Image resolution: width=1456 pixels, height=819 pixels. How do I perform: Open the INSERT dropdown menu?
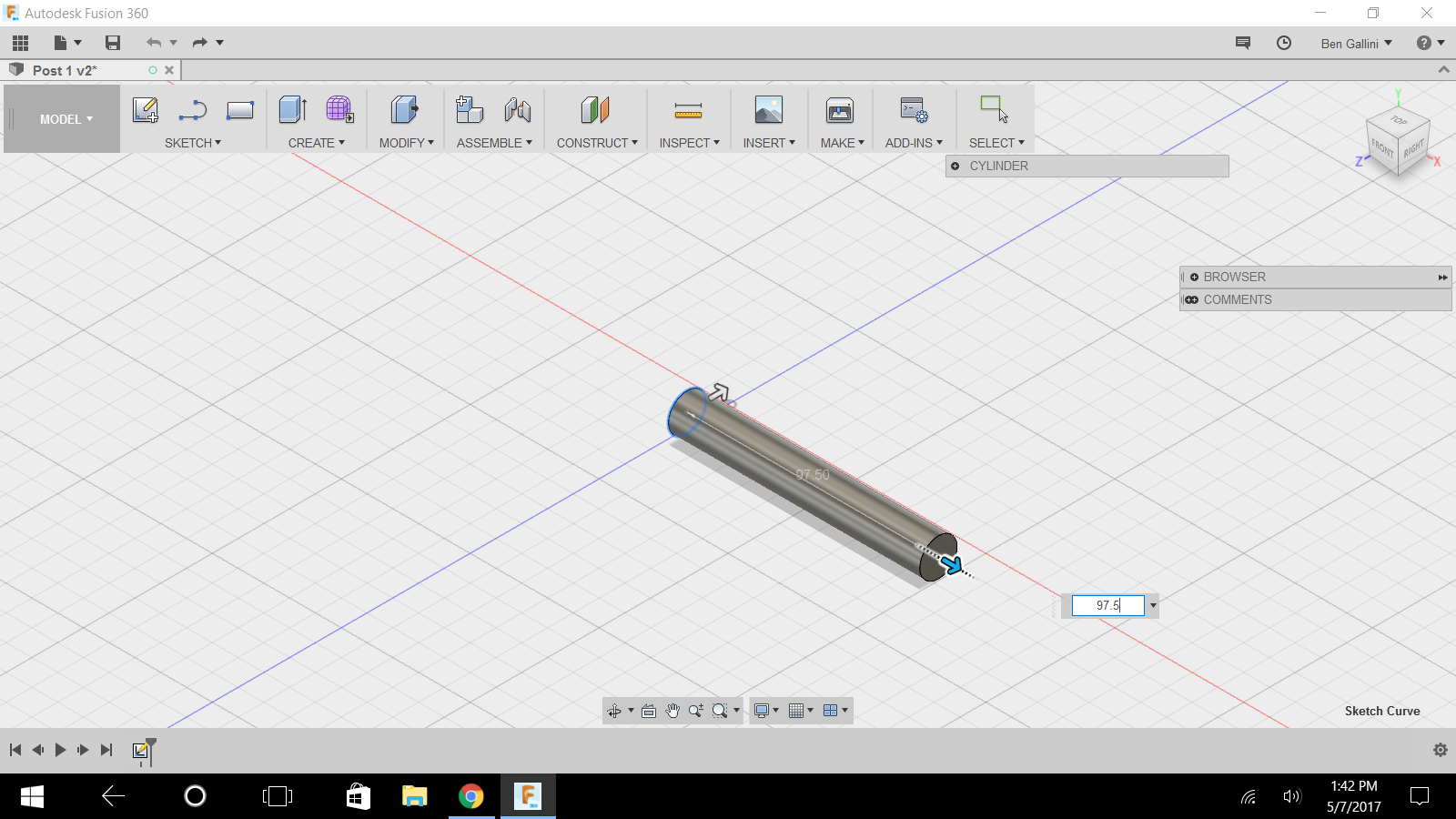click(x=769, y=143)
